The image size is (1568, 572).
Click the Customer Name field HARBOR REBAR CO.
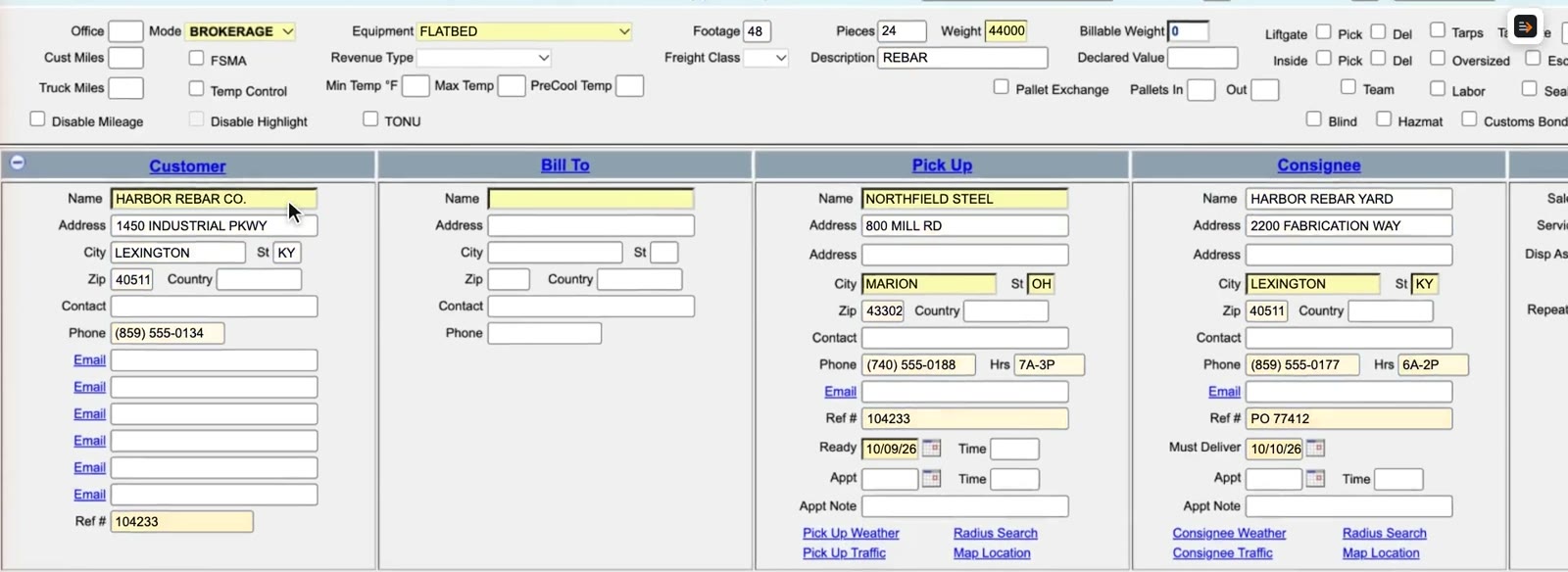pos(214,199)
